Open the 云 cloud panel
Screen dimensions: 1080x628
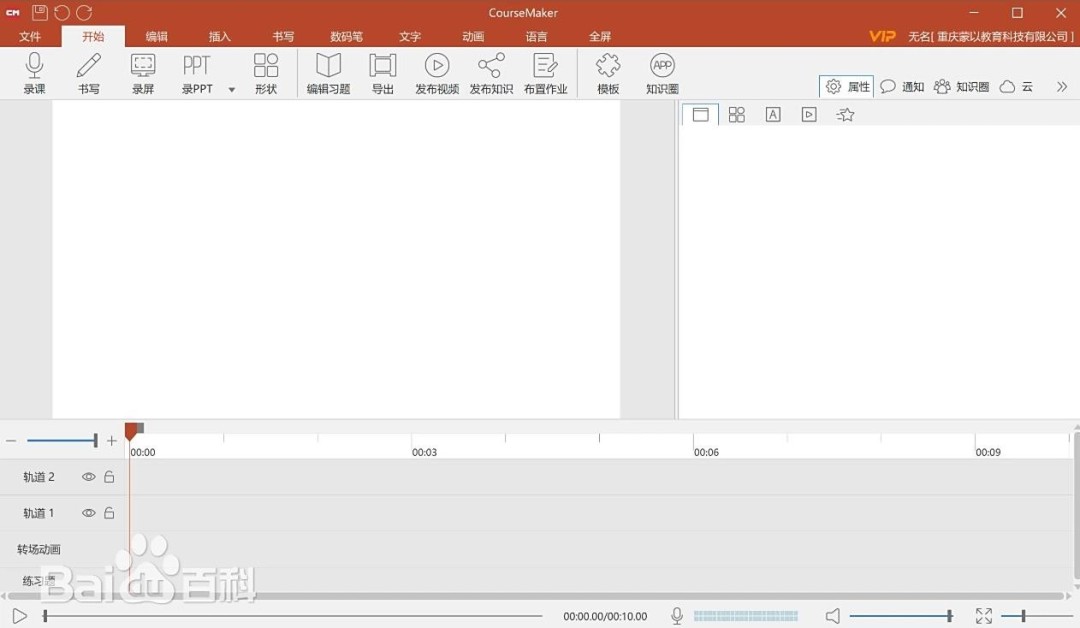[1017, 86]
